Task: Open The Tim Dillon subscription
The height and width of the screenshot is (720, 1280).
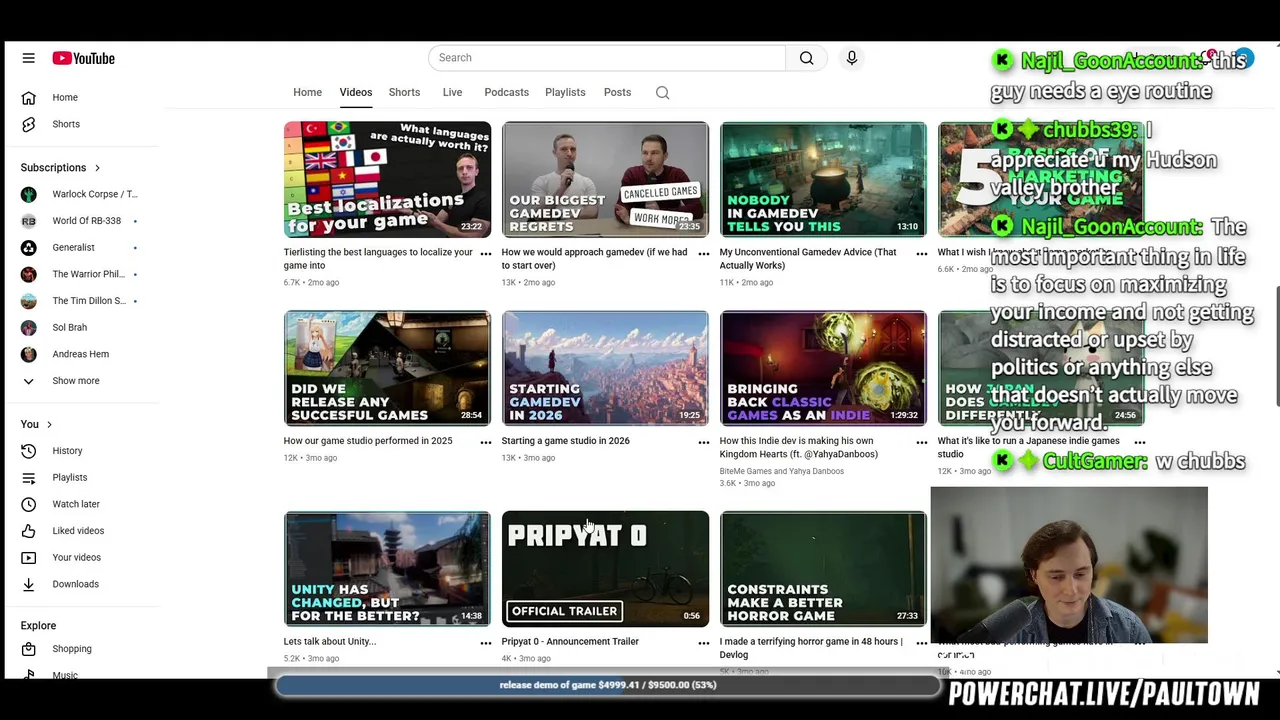Action: click(x=80, y=301)
